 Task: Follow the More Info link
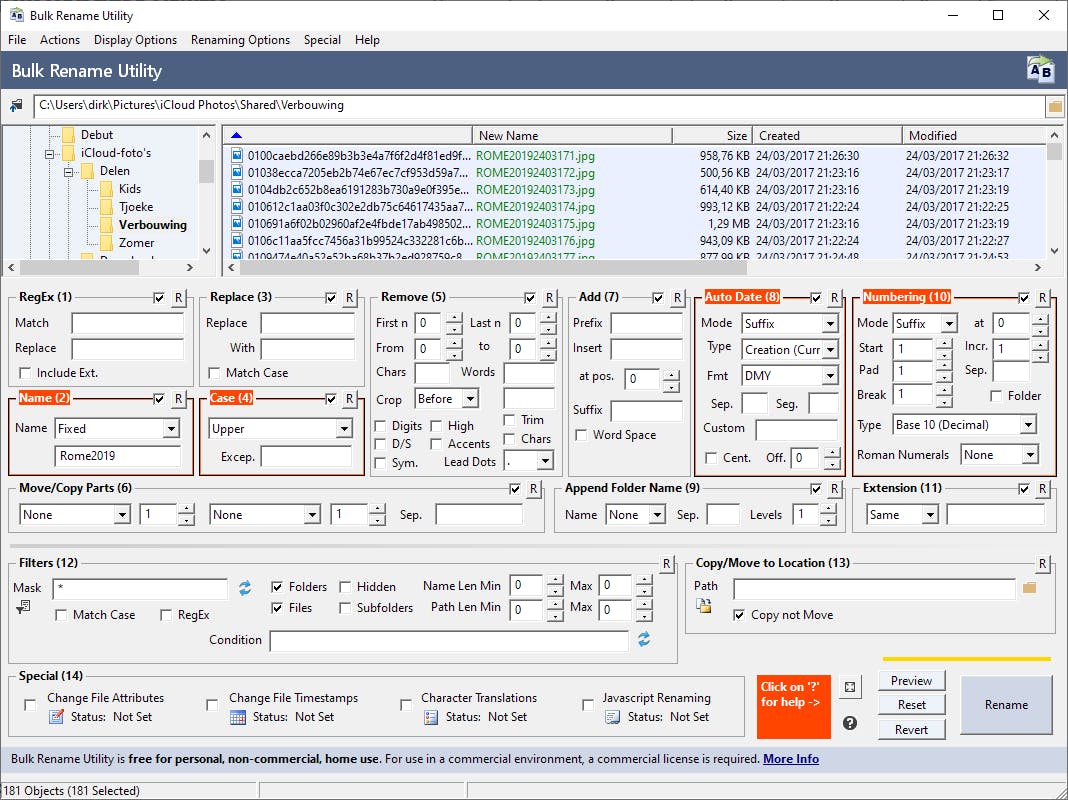790,759
